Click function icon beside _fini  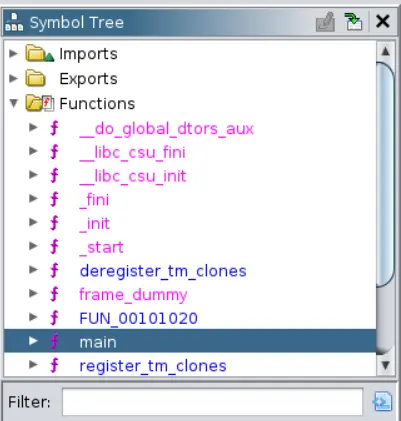[x=54, y=200]
